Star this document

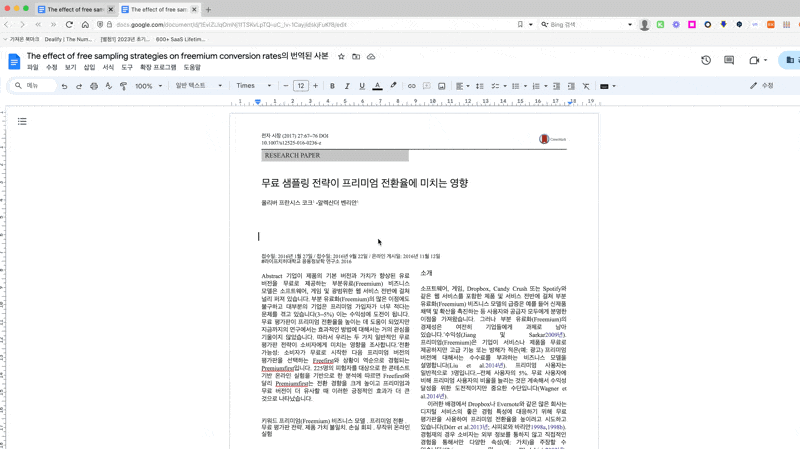[x=341, y=57]
